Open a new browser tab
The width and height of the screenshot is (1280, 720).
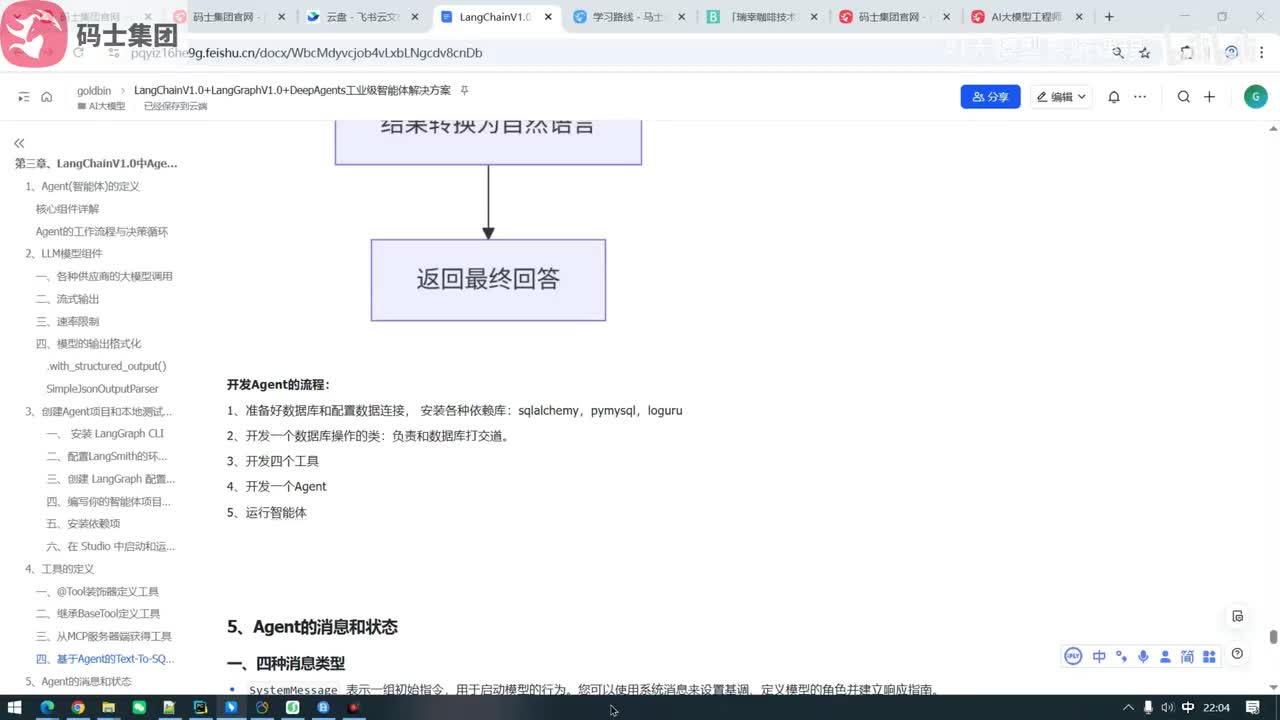tap(1109, 17)
